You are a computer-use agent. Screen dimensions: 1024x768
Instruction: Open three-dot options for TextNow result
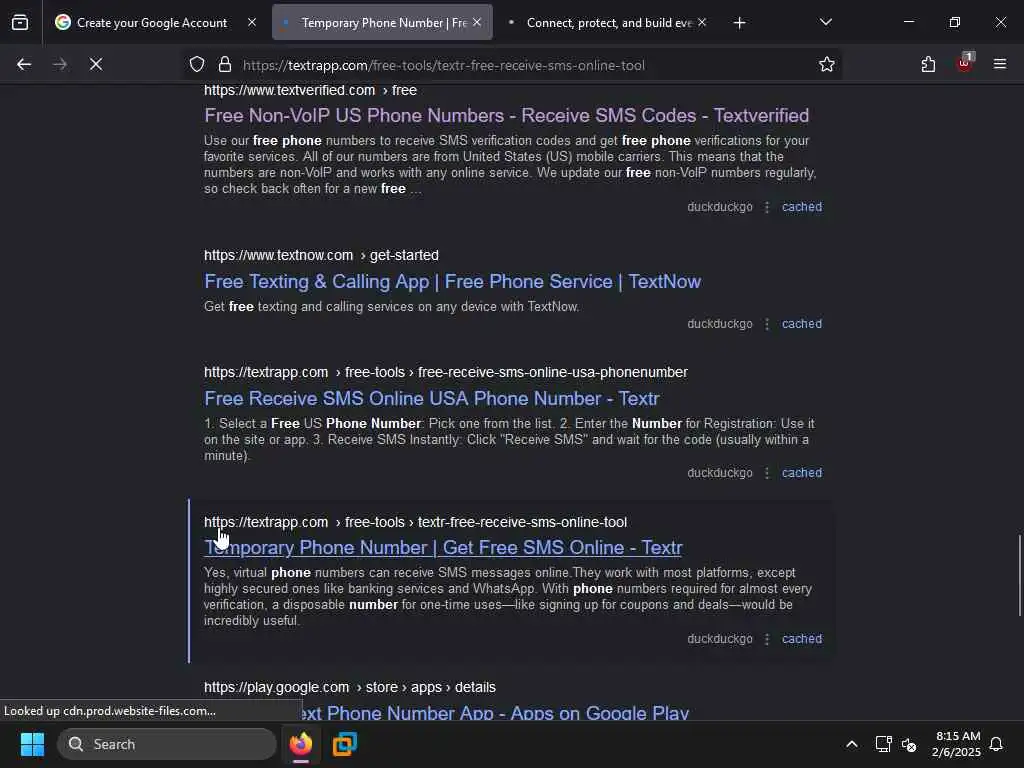coord(767,324)
